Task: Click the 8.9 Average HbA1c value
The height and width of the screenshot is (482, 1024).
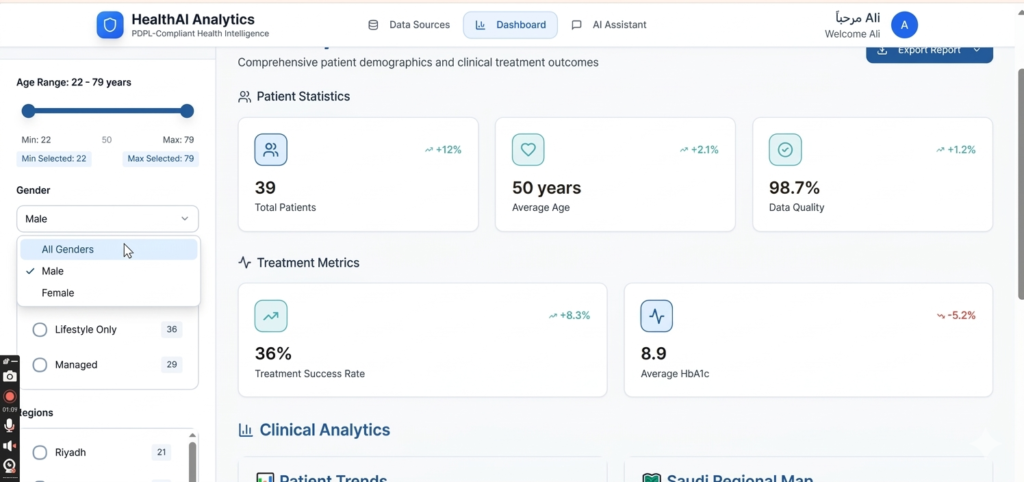Action: tap(654, 354)
